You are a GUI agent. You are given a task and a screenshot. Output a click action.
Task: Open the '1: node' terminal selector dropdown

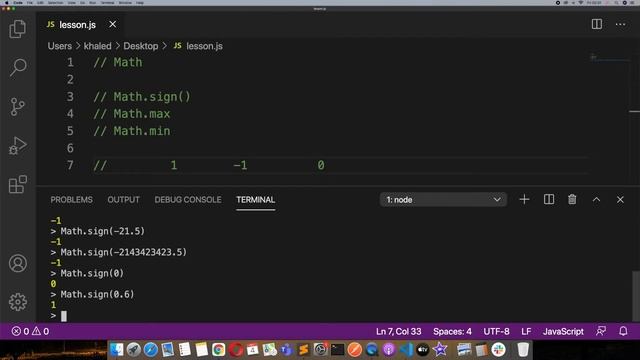tap(443, 200)
